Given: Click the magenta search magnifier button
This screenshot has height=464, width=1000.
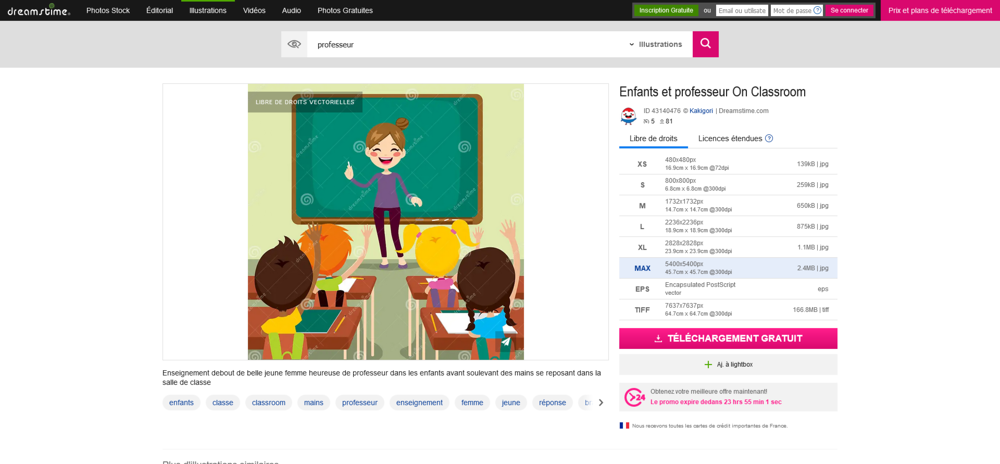Looking at the screenshot, I should [705, 44].
